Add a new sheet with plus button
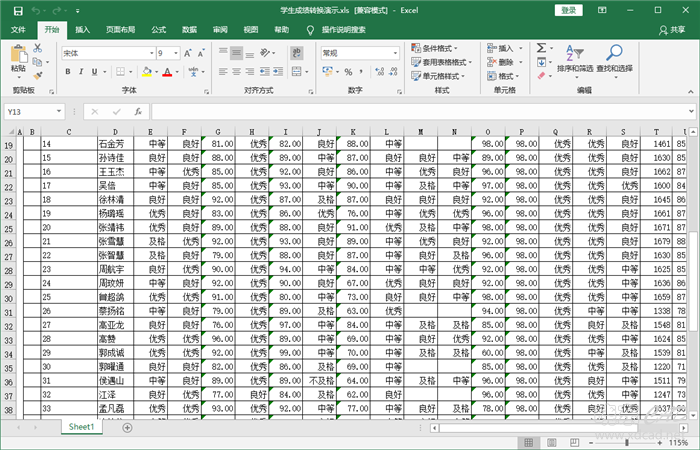The image size is (700, 450). 127,428
